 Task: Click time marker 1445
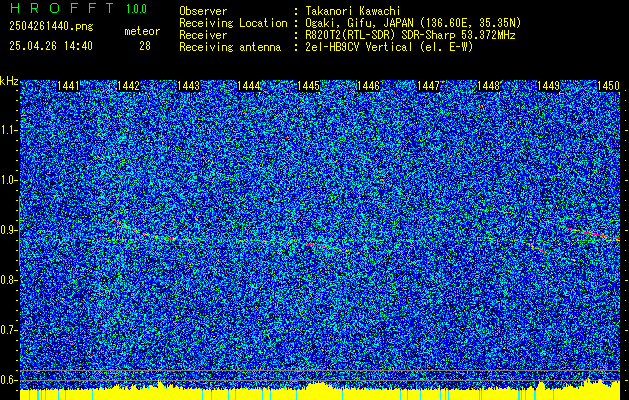[308, 86]
